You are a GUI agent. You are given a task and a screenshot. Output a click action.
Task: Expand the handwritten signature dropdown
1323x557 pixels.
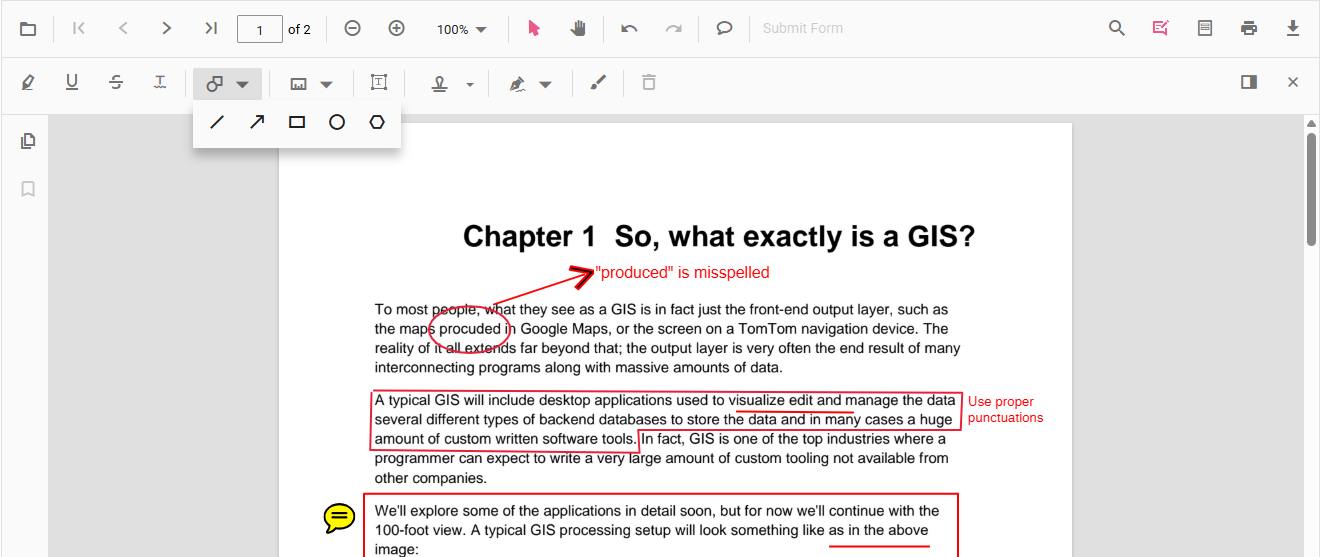(x=545, y=85)
